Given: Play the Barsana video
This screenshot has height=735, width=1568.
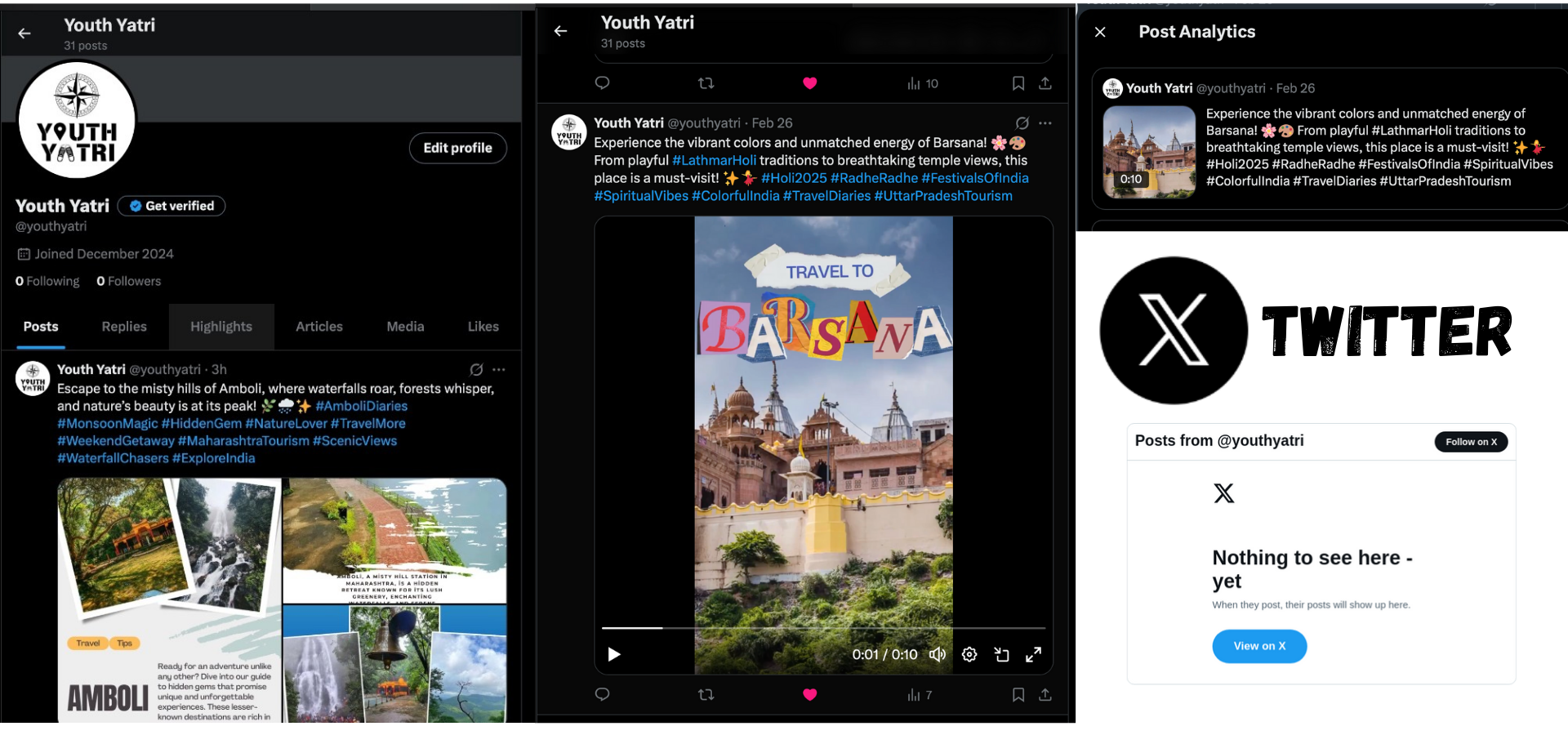Looking at the screenshot, I should 614,654.
